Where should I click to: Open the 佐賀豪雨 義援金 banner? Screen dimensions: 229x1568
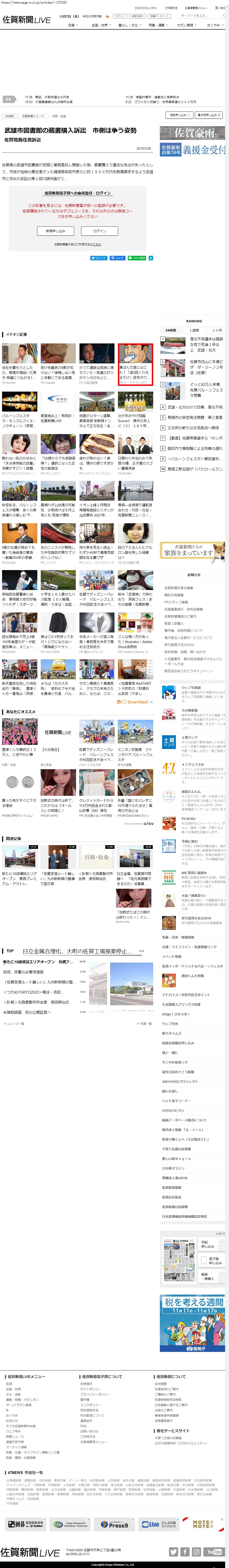(193, 142)
